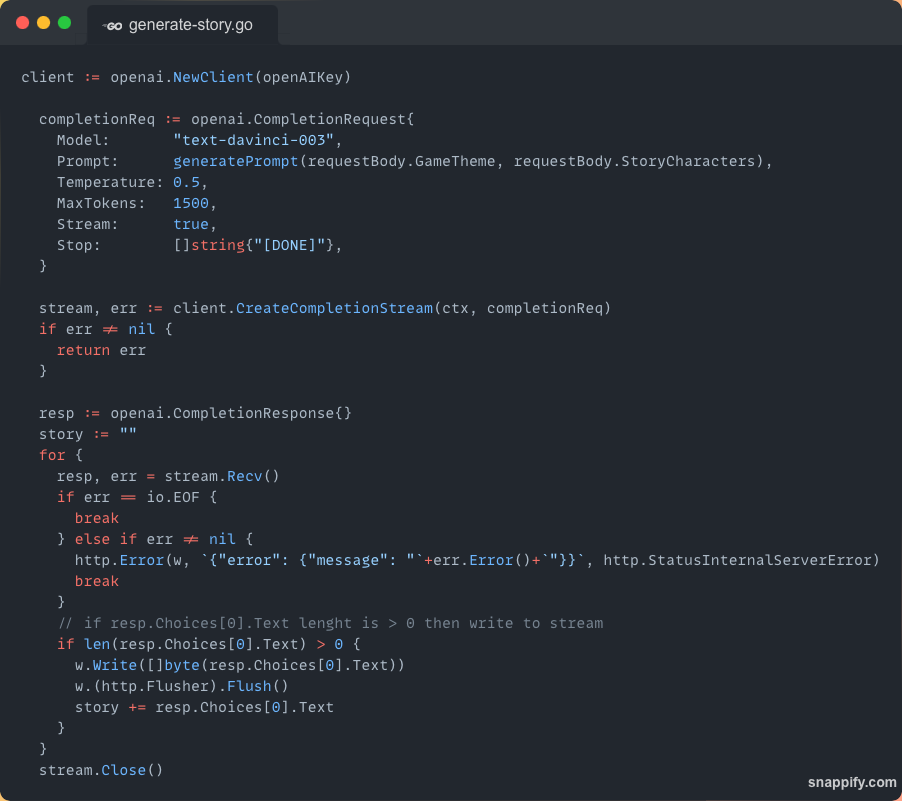Viewport: 902px width, 801px height.
Task: Select the generate-story.go tab
Action: coord(182,27)
